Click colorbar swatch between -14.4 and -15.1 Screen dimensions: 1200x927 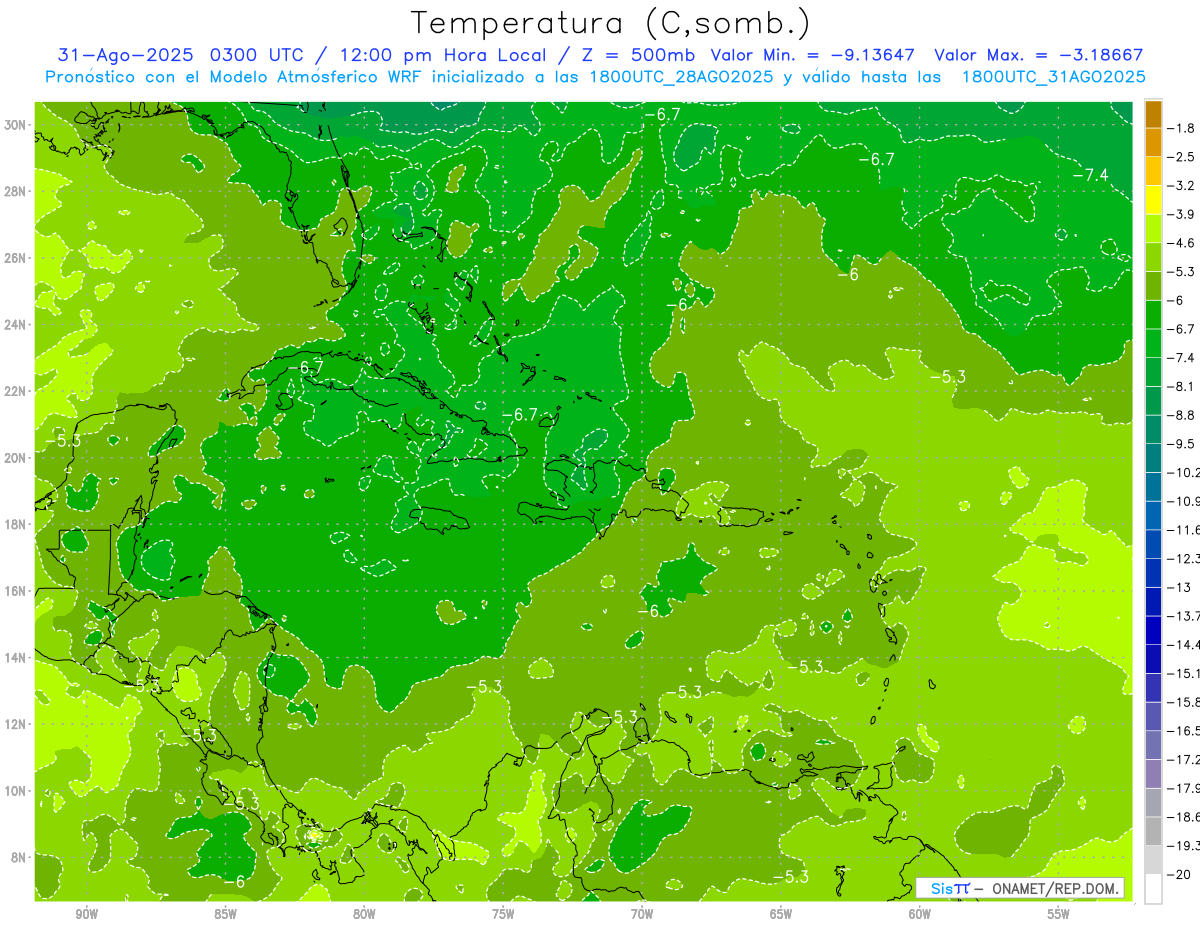pos(1153,659)
